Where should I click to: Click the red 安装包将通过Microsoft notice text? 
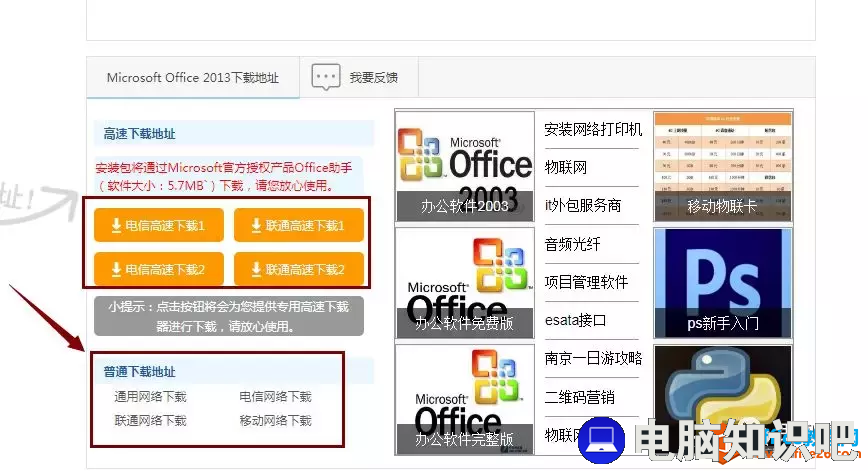pos(224,177)
